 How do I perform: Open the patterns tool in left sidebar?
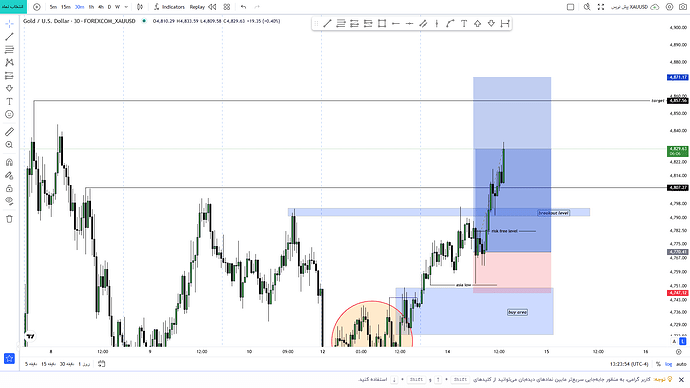(9, 62)
